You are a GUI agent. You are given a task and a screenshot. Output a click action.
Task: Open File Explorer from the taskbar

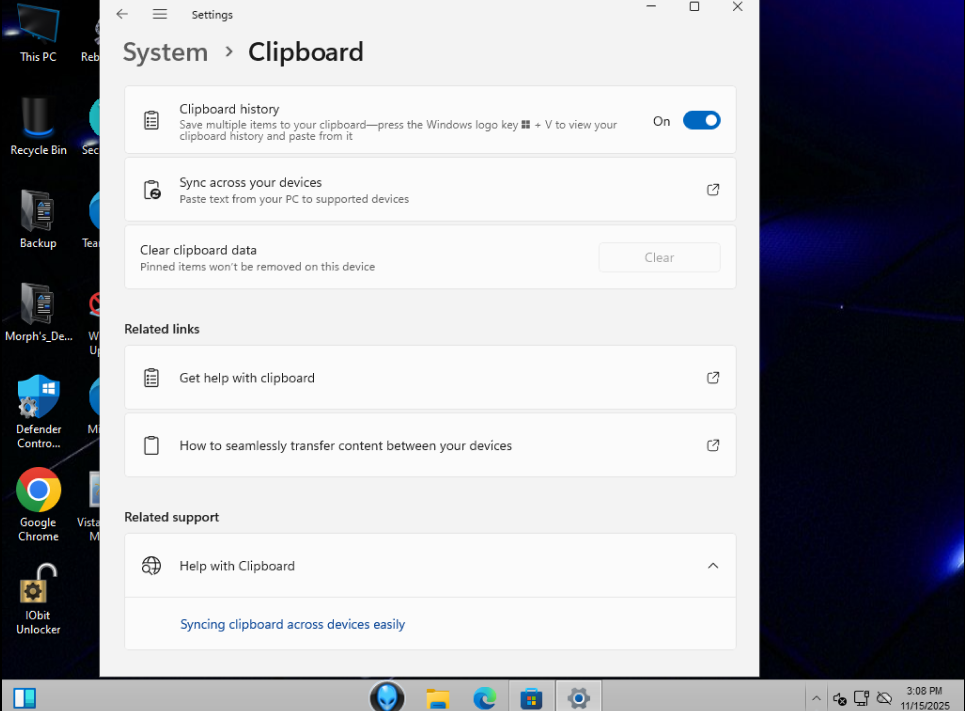pyautogui.click(x=437, y=697)
